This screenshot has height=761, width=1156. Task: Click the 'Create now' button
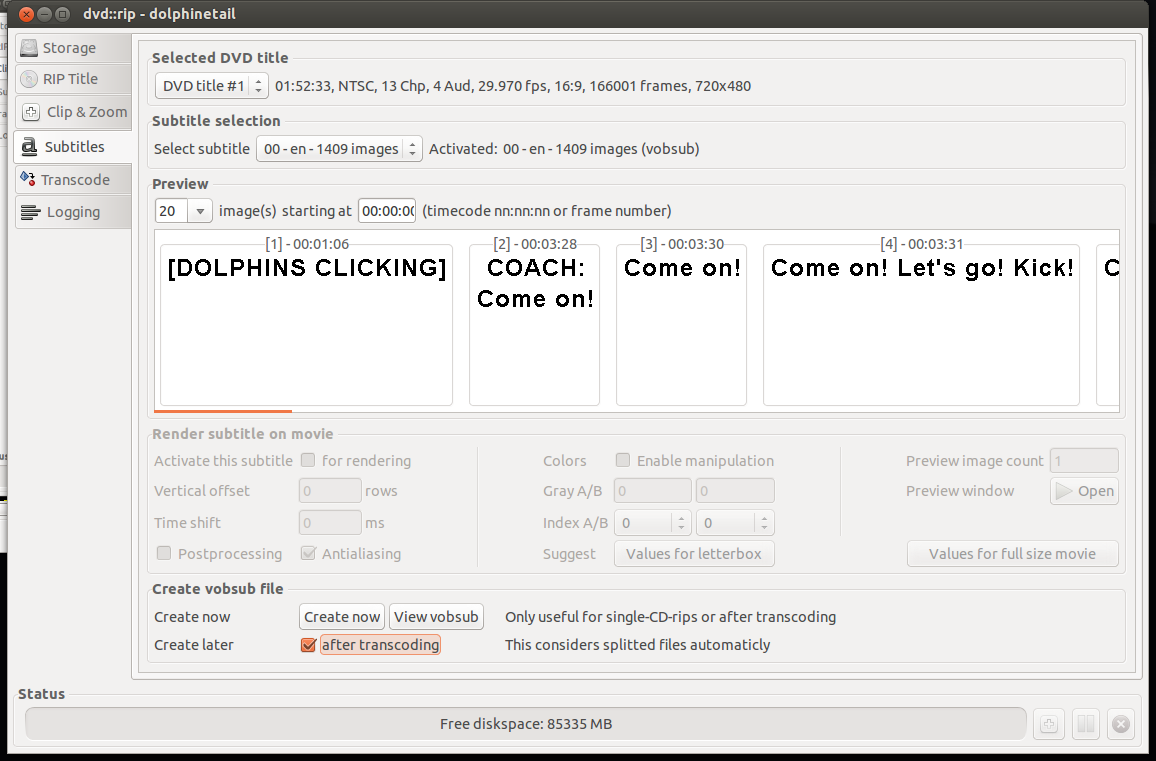point(342,617)
